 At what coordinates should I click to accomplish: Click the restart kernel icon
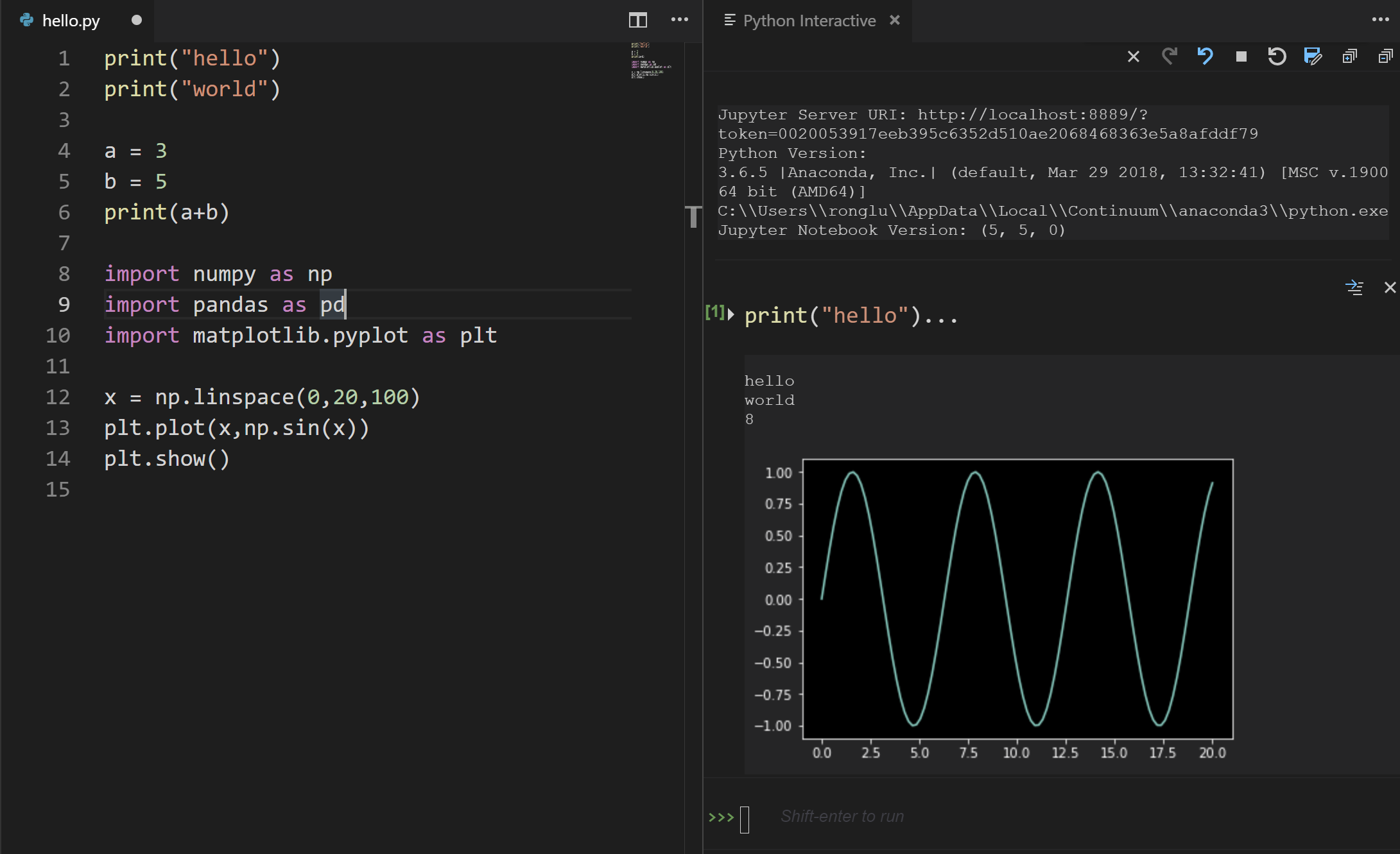click(1278, 55)
